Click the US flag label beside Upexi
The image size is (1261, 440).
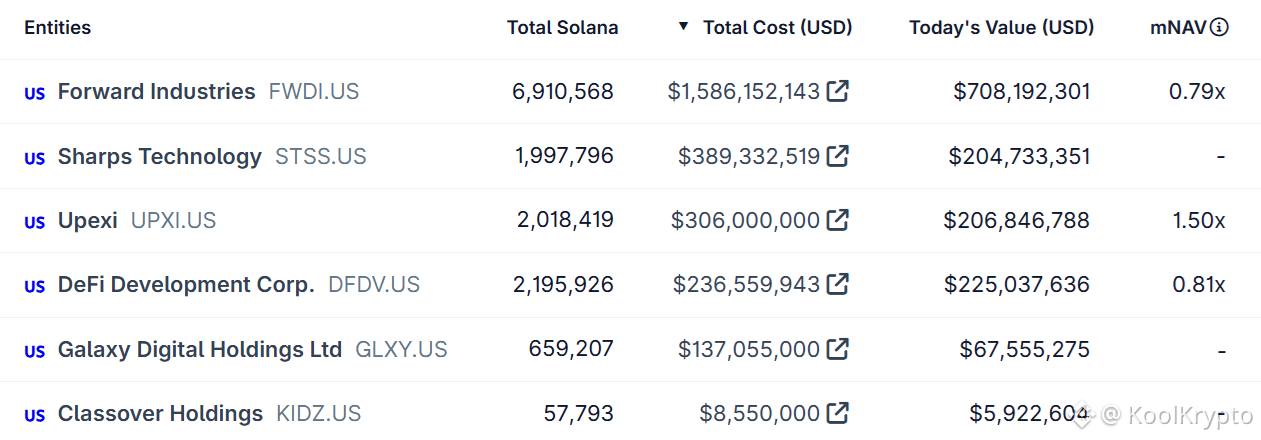35,222
